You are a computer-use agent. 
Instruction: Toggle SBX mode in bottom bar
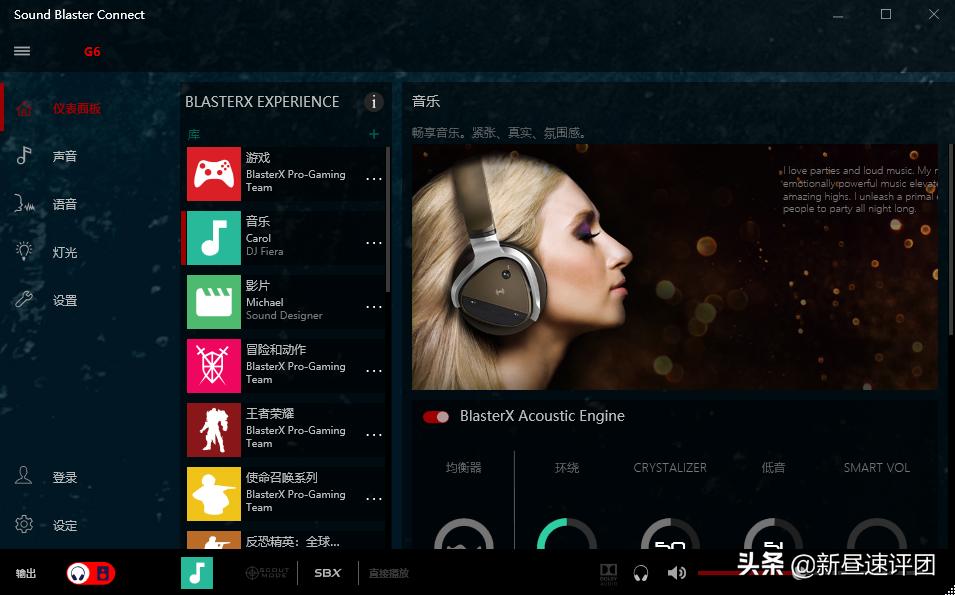[328, 573]
